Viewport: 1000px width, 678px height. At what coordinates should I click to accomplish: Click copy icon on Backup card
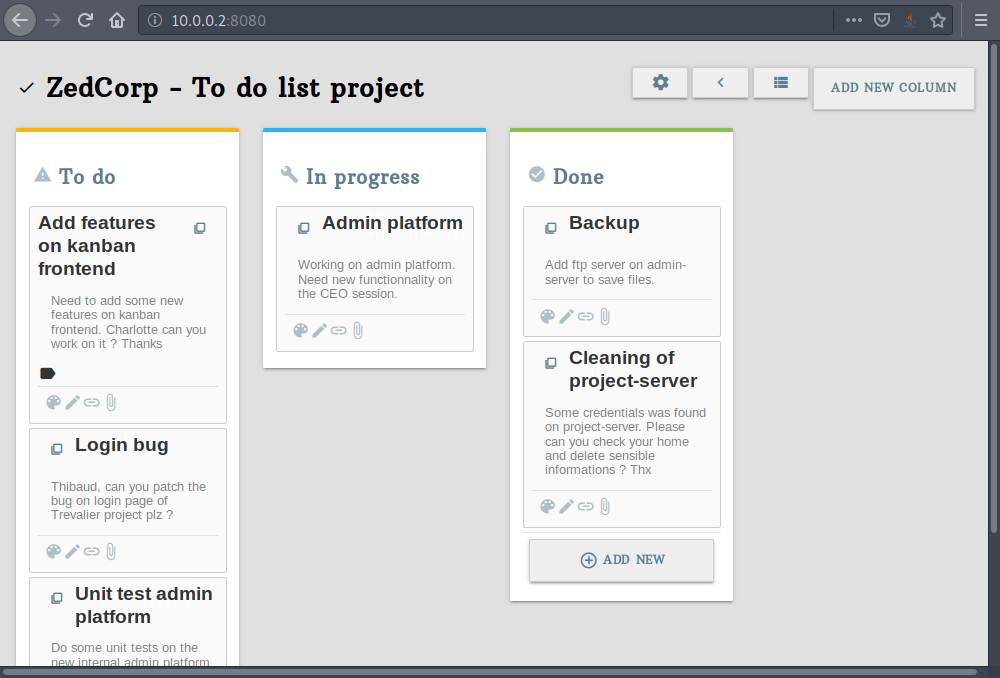550,228
